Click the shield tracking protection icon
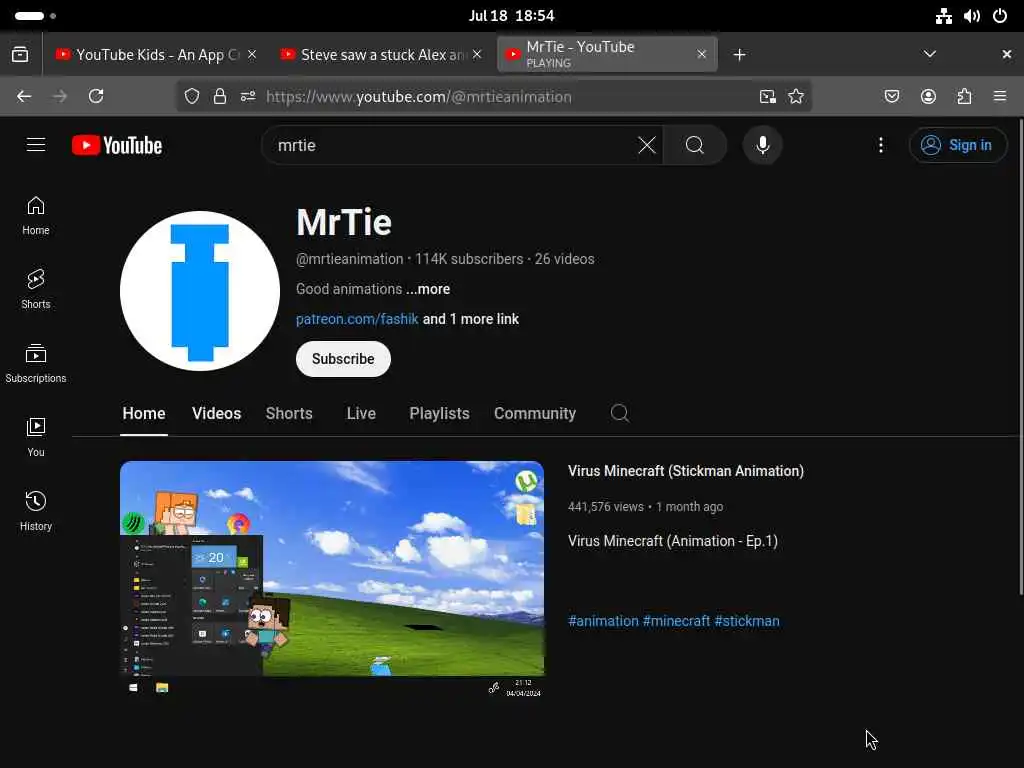This screenshot has height=768, width=1024. 191,97
